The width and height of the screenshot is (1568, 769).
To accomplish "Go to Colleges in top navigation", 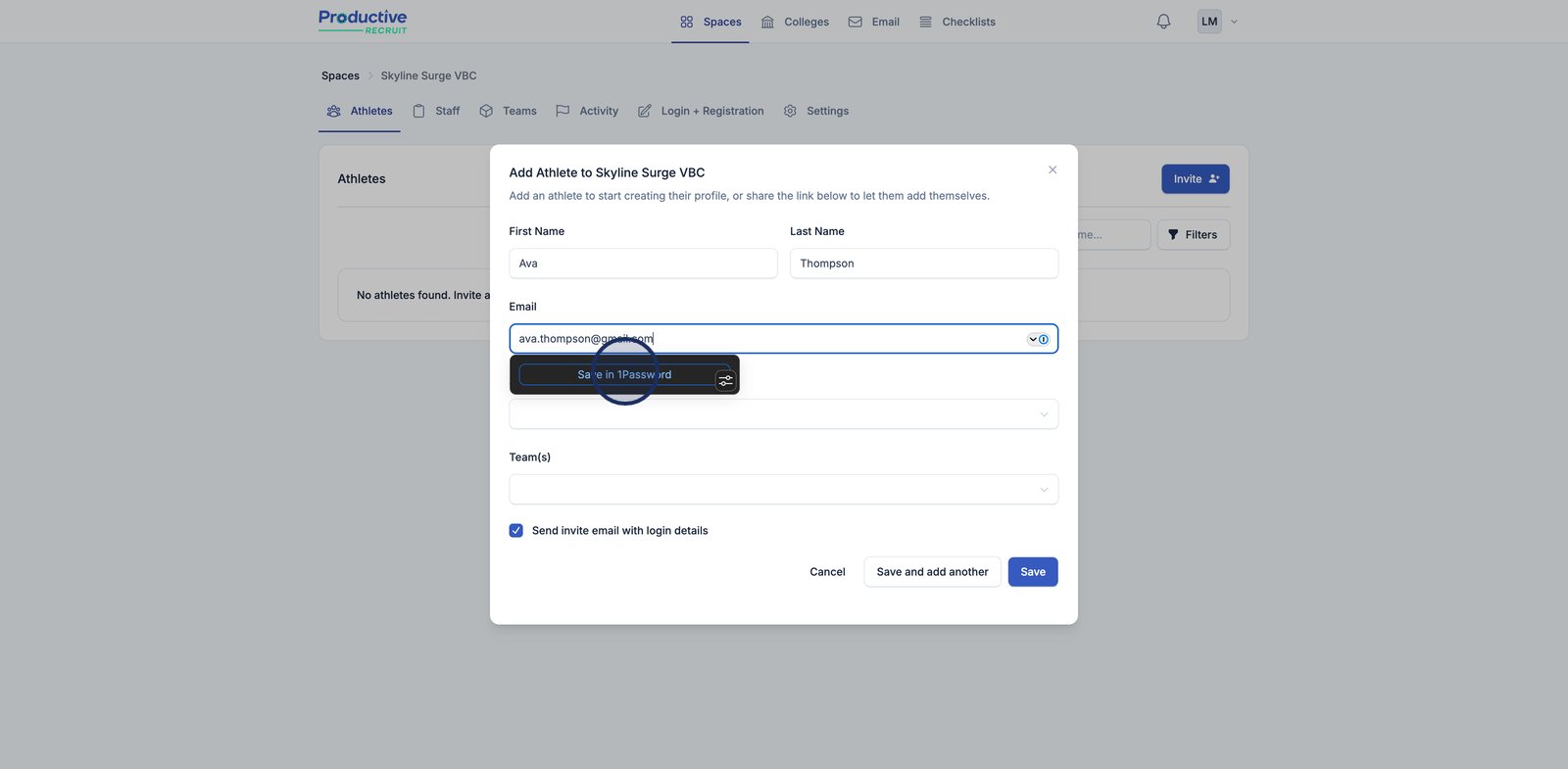I will (x=795, y=22).
